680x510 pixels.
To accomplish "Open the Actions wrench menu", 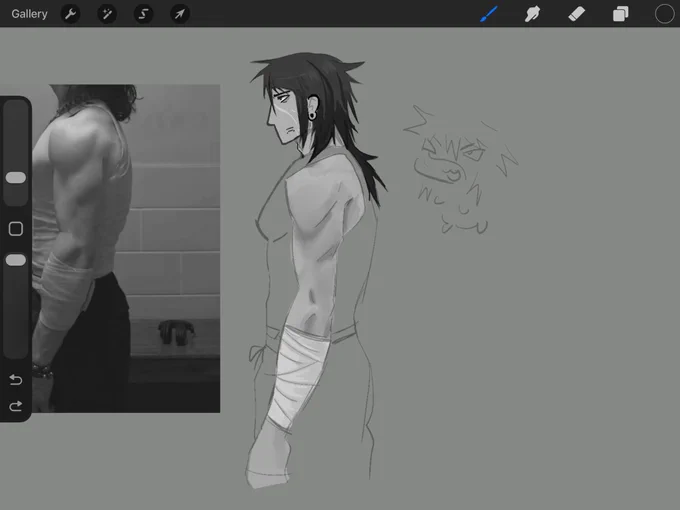I will coord(70,14).
